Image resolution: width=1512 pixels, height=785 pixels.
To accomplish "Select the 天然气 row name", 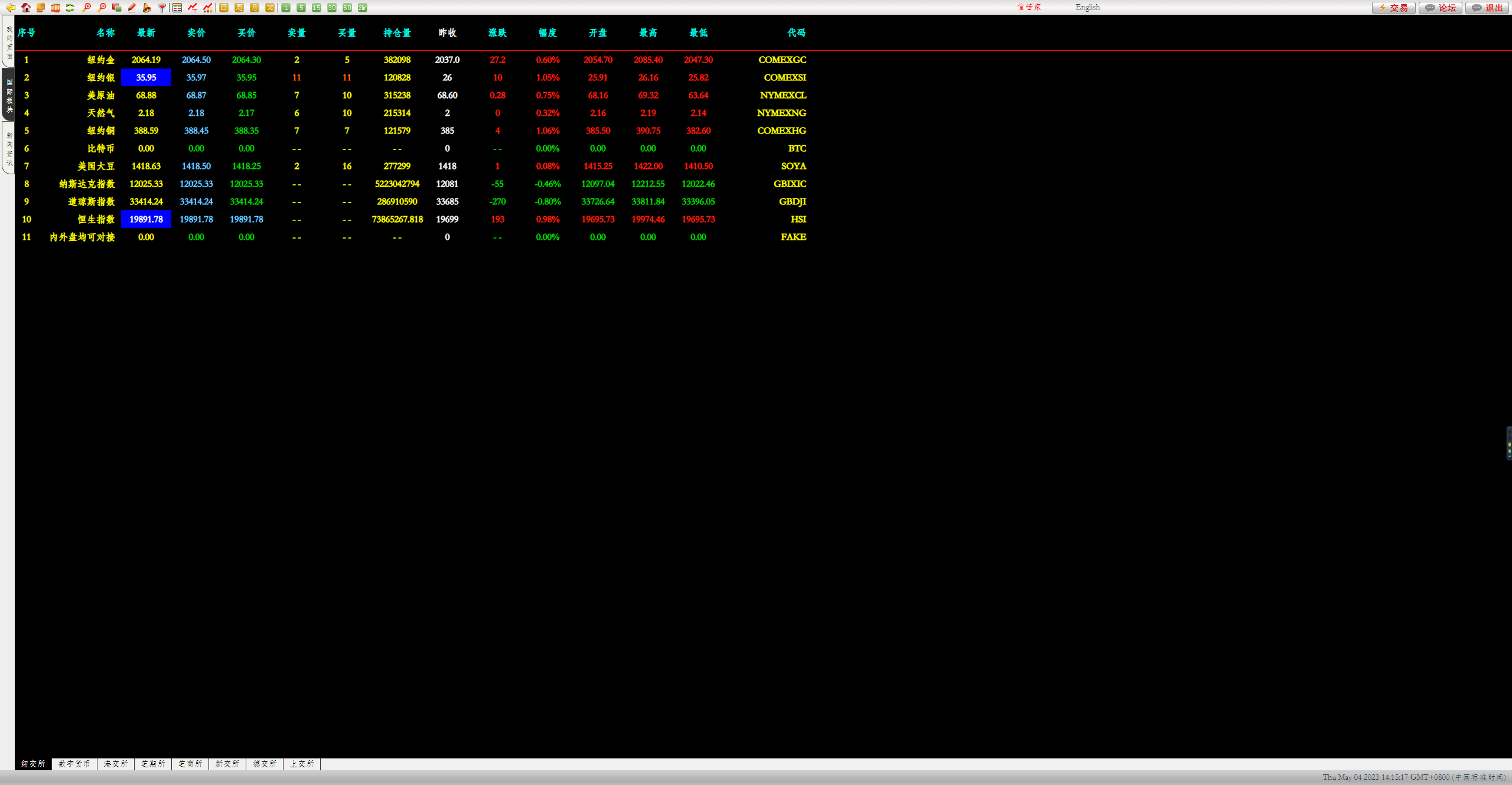I will [101, 113].
